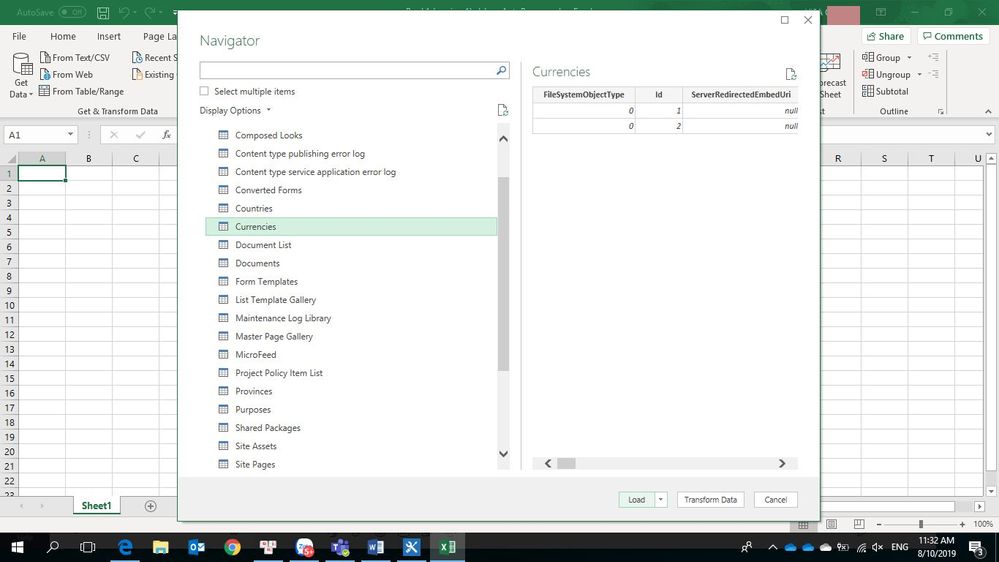This screenshot has width=999, height=562.
Task: Click the search magnifier icon in Navigator
Action: pos(501,70)
